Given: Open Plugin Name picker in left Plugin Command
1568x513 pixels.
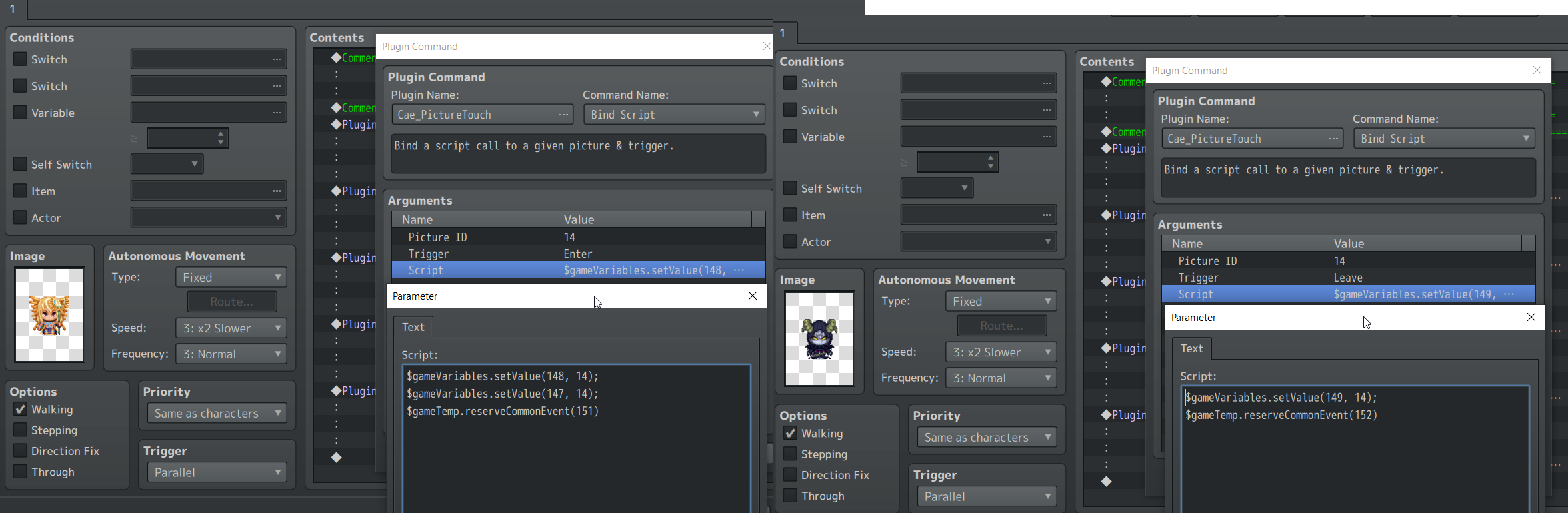Looking at the screenshot, I should tap(563, 115).
